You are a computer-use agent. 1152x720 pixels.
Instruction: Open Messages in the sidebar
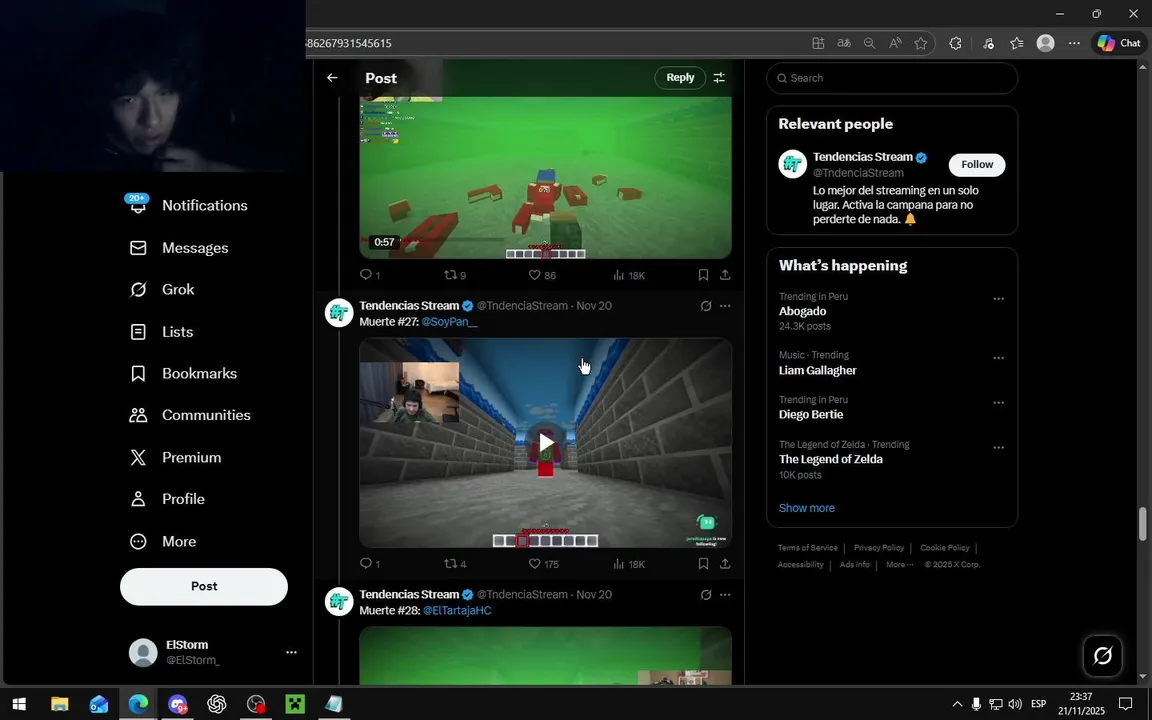point(179,248)
